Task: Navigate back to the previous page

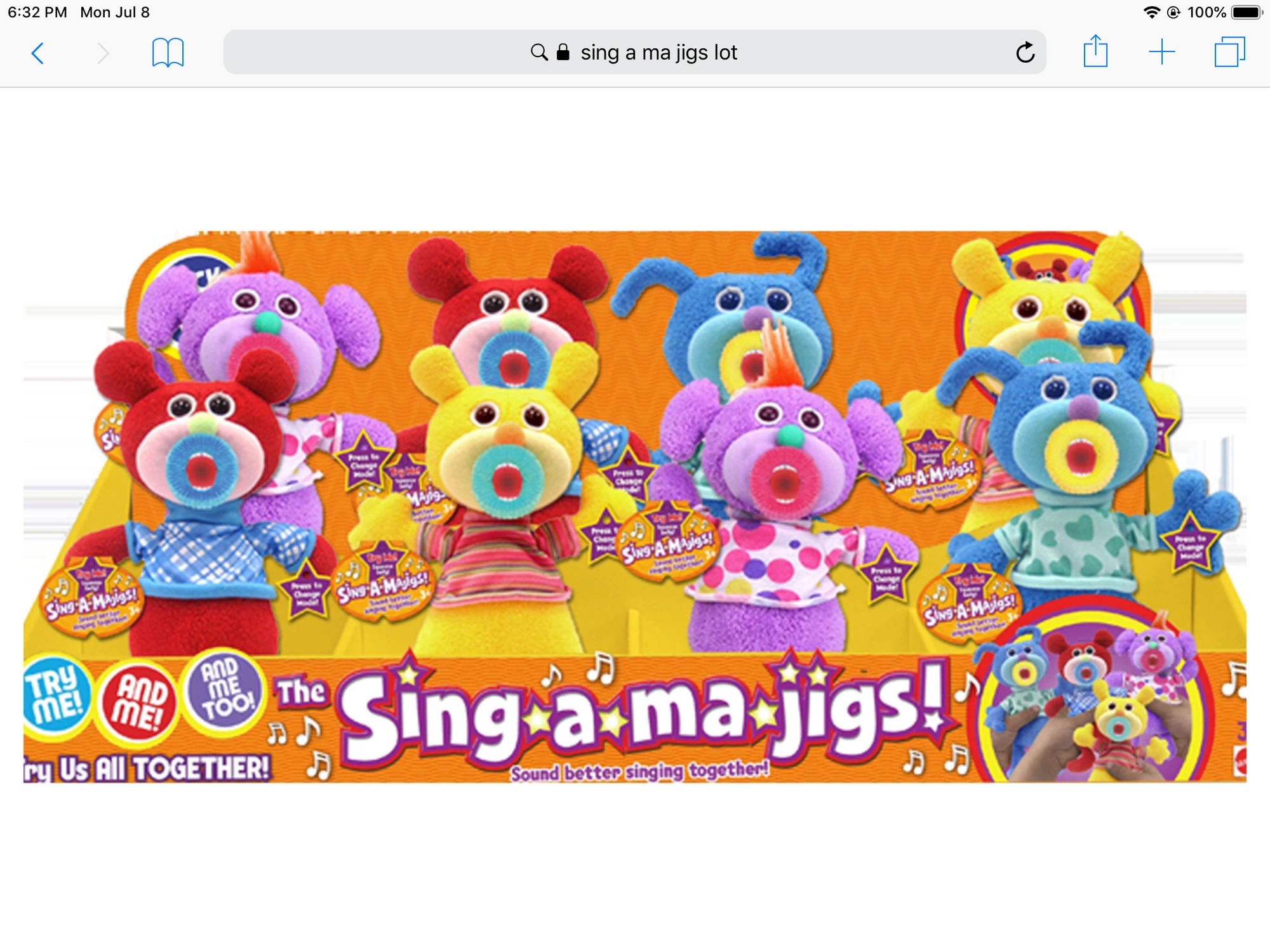Action: [x=38, y=53]
